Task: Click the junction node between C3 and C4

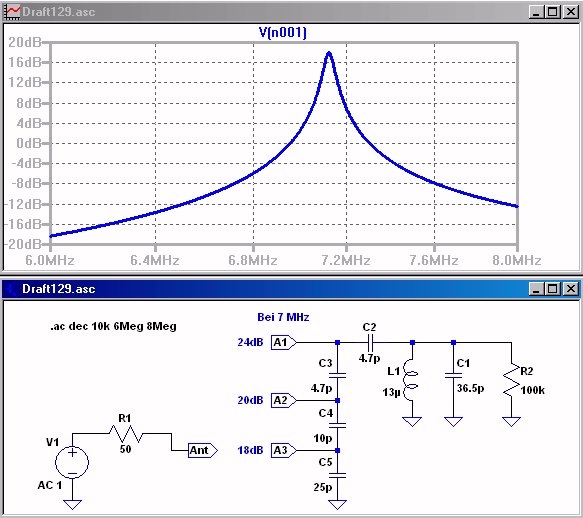Action: pyautogui.click(x=337, y=400)
